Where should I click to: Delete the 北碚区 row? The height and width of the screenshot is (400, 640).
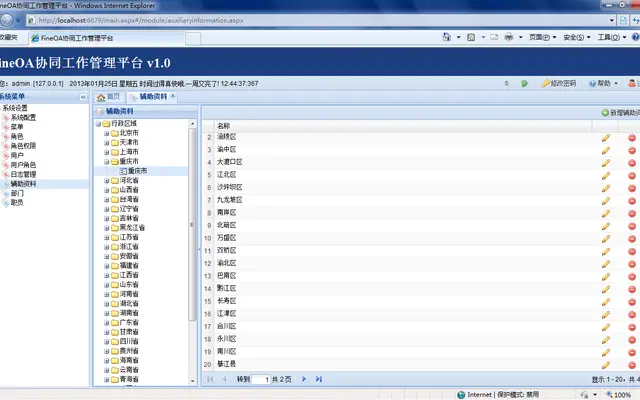632,226
